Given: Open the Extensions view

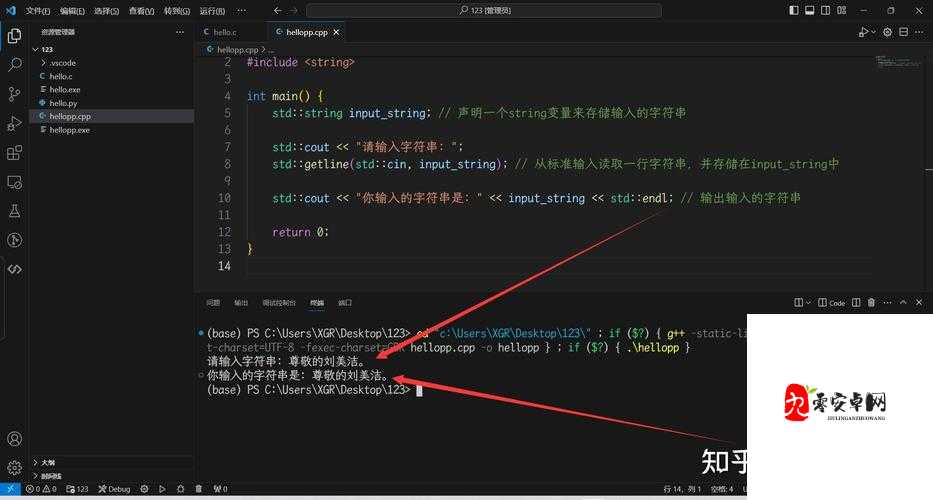Looking at the screenshot, I should pos(14,153).
